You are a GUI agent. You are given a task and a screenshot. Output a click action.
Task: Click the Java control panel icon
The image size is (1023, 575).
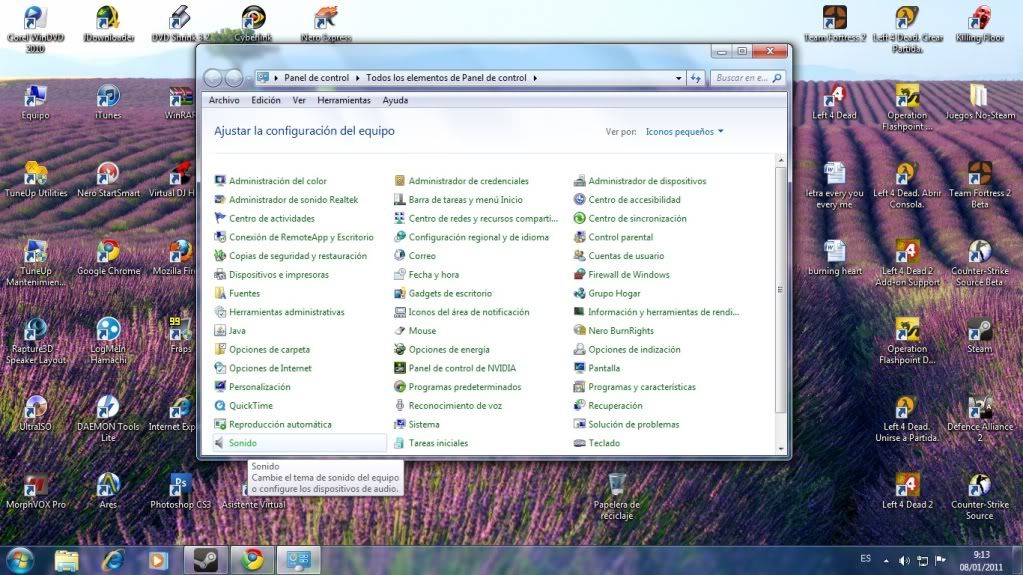(x=220, y=331)
